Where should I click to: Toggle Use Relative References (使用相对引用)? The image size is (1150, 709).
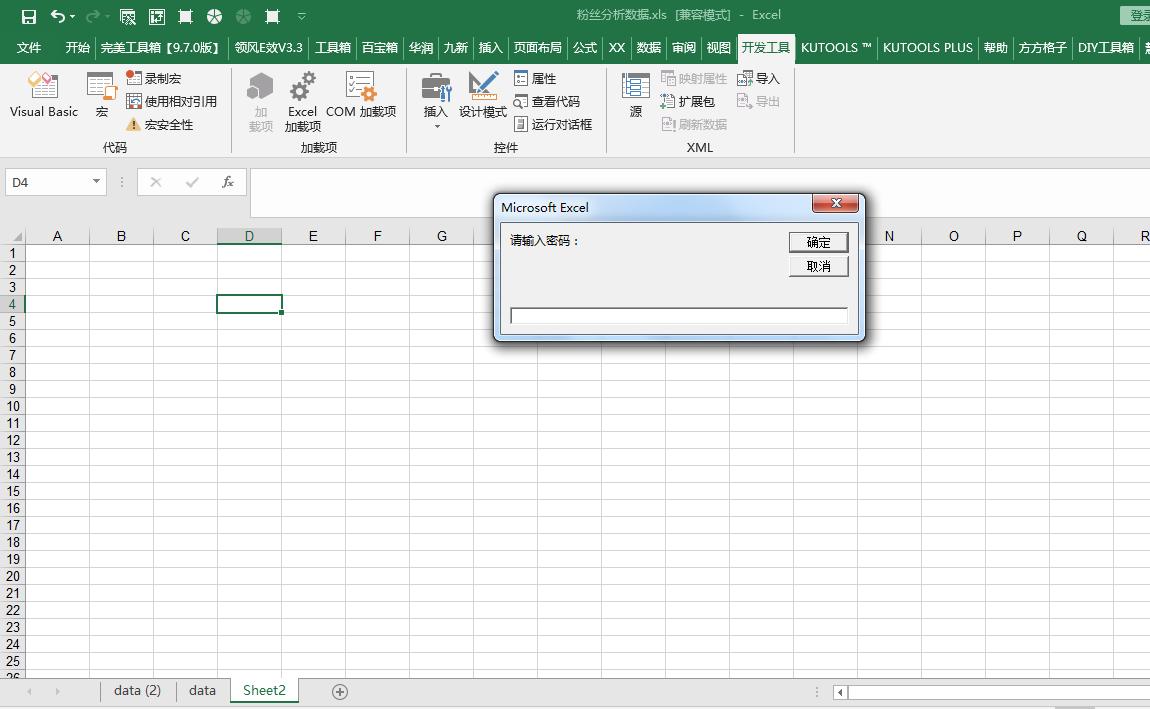172,101
